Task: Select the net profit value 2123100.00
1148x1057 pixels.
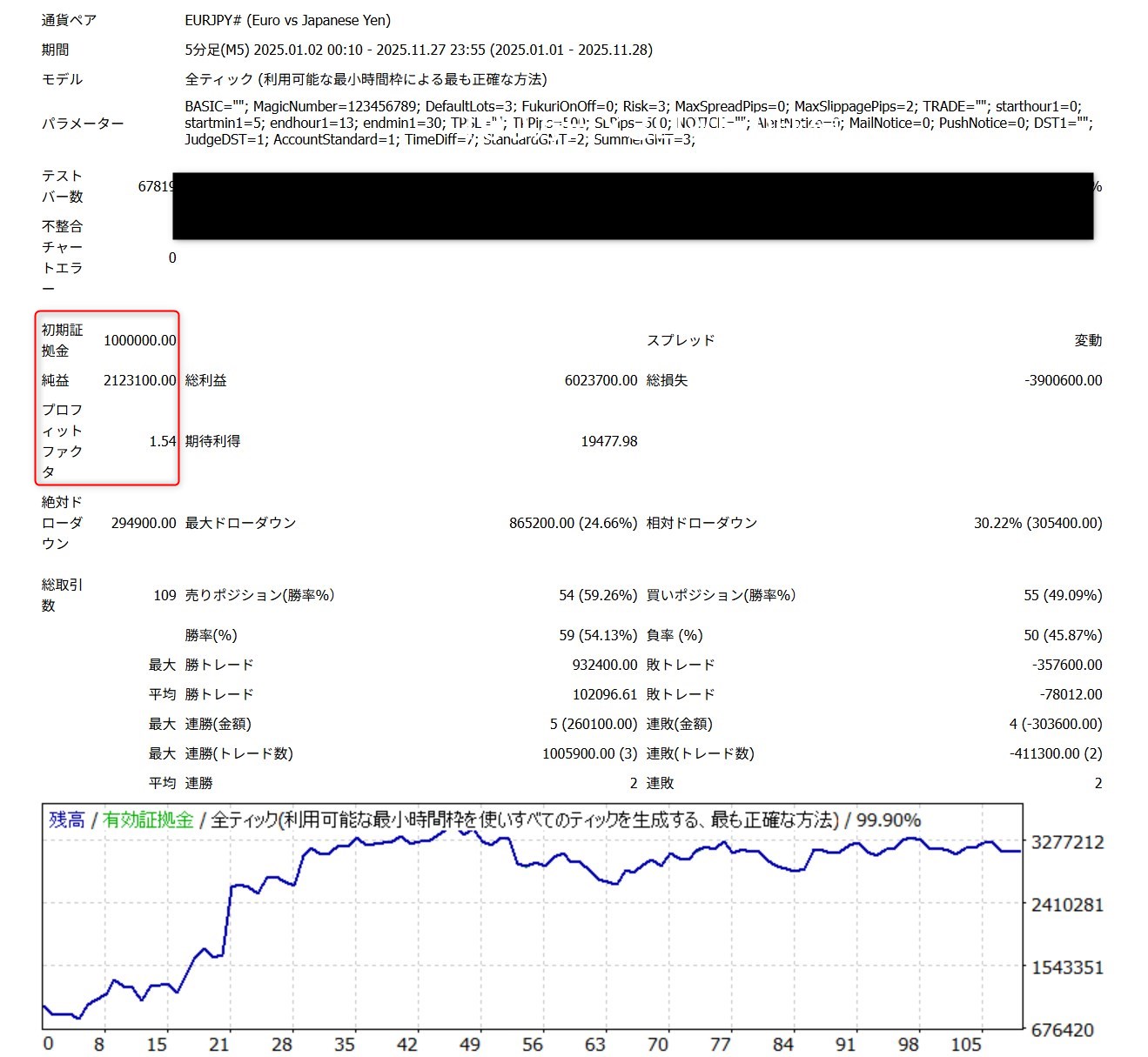Action: click(139, 380)
